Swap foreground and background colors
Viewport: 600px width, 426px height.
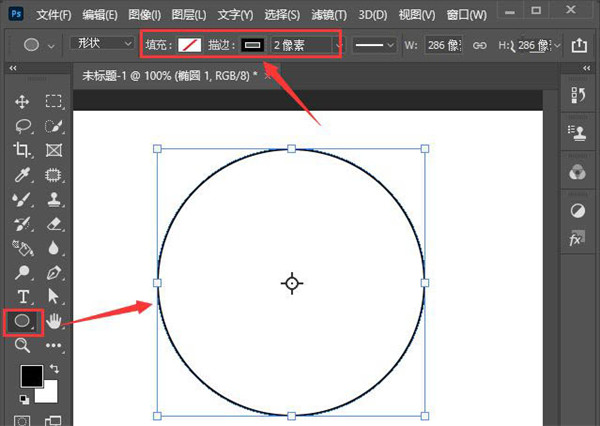[x=53, y=369]
